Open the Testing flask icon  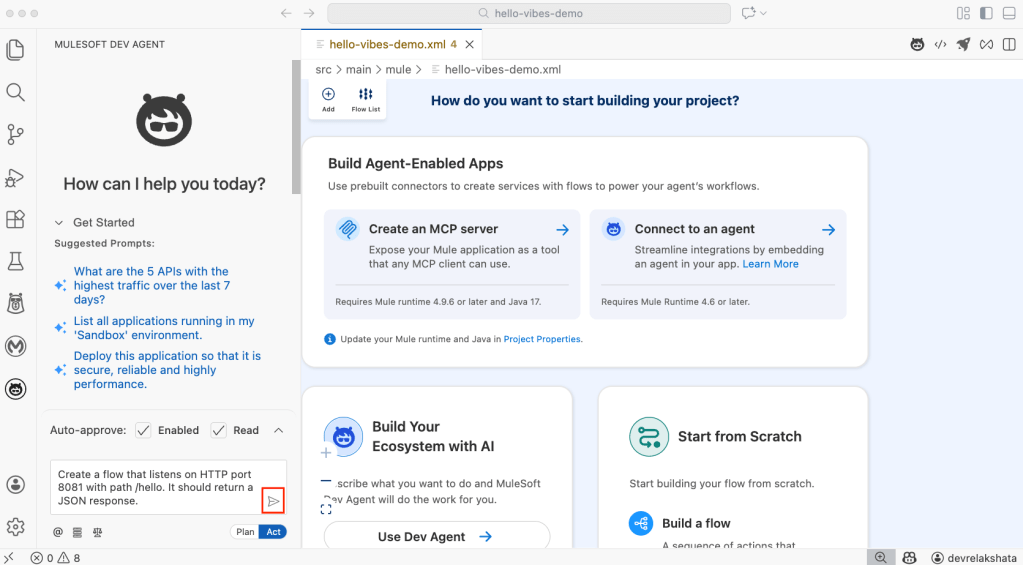pos(16,261)
